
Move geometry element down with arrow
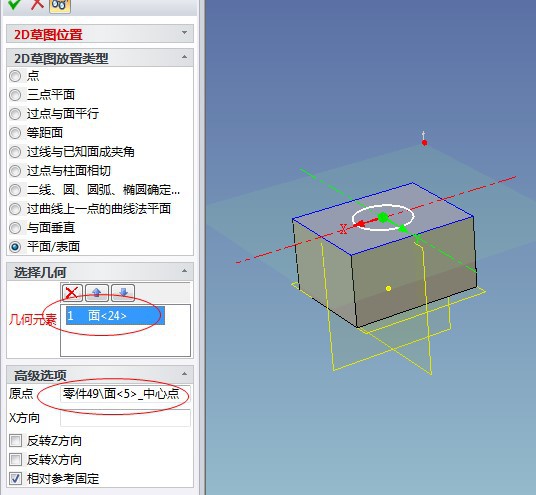pos(123,293)
